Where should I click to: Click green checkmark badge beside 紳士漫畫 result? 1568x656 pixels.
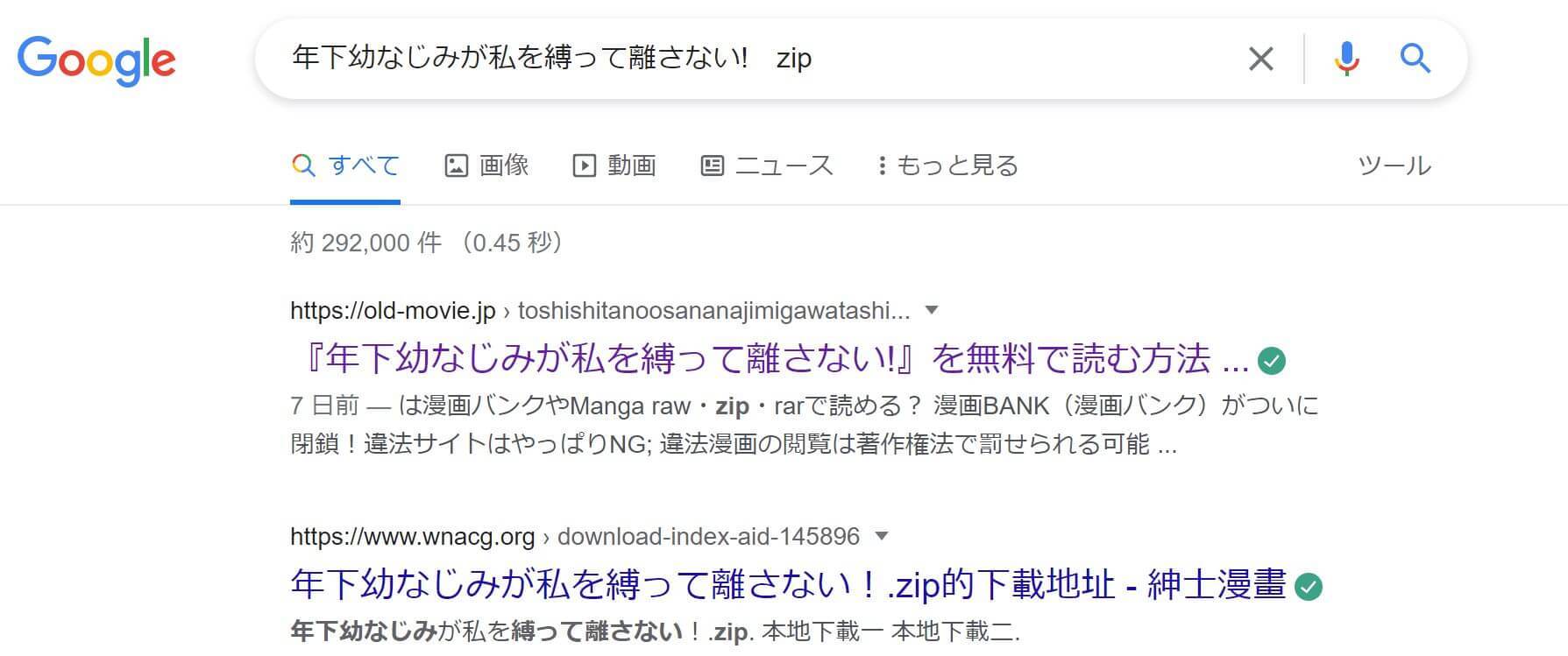click(x=1309, y=586)
